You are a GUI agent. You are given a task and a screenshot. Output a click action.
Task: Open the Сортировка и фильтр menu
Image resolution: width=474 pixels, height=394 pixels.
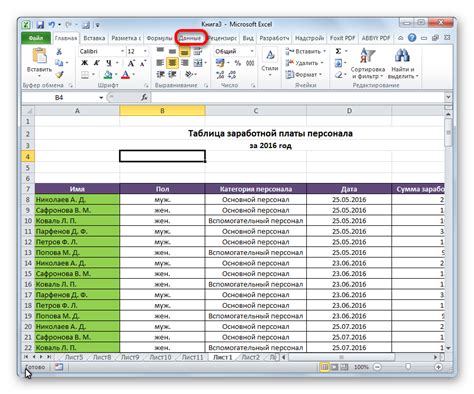pyautogui.click(x=368, y=63)
